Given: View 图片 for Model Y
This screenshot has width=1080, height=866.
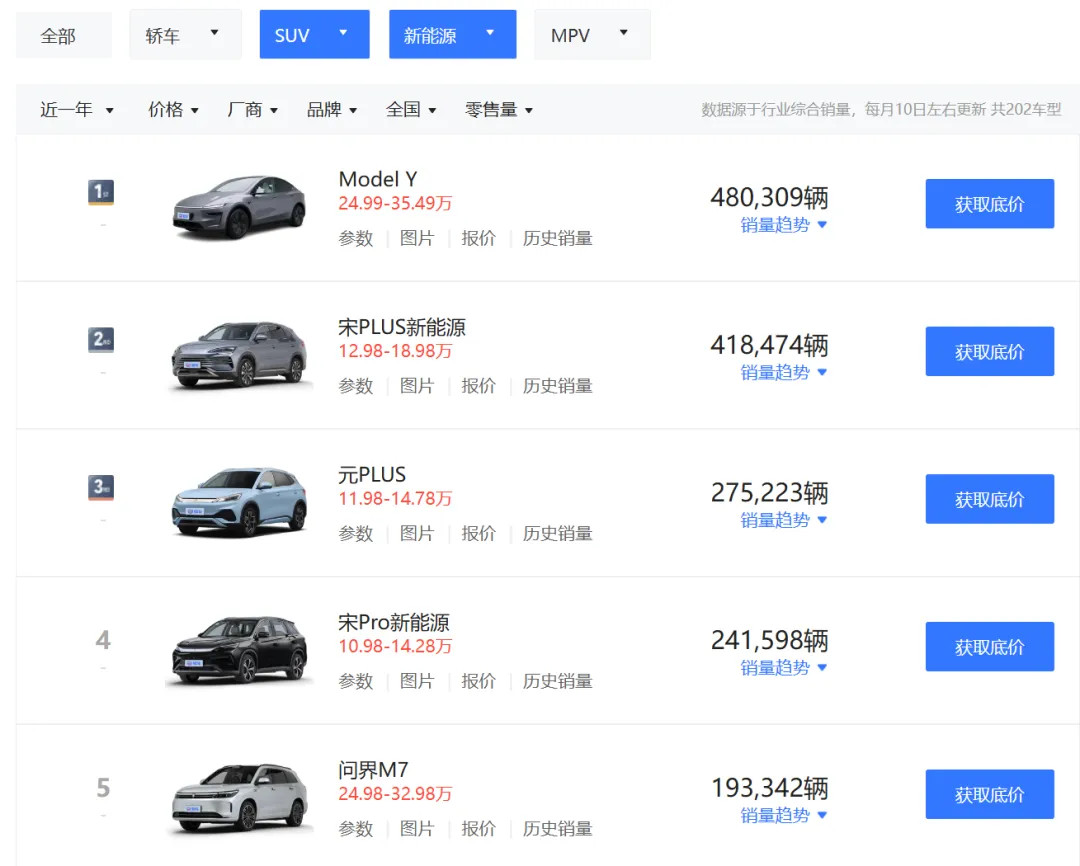Looking at the screenshot, I should (417, 238).
